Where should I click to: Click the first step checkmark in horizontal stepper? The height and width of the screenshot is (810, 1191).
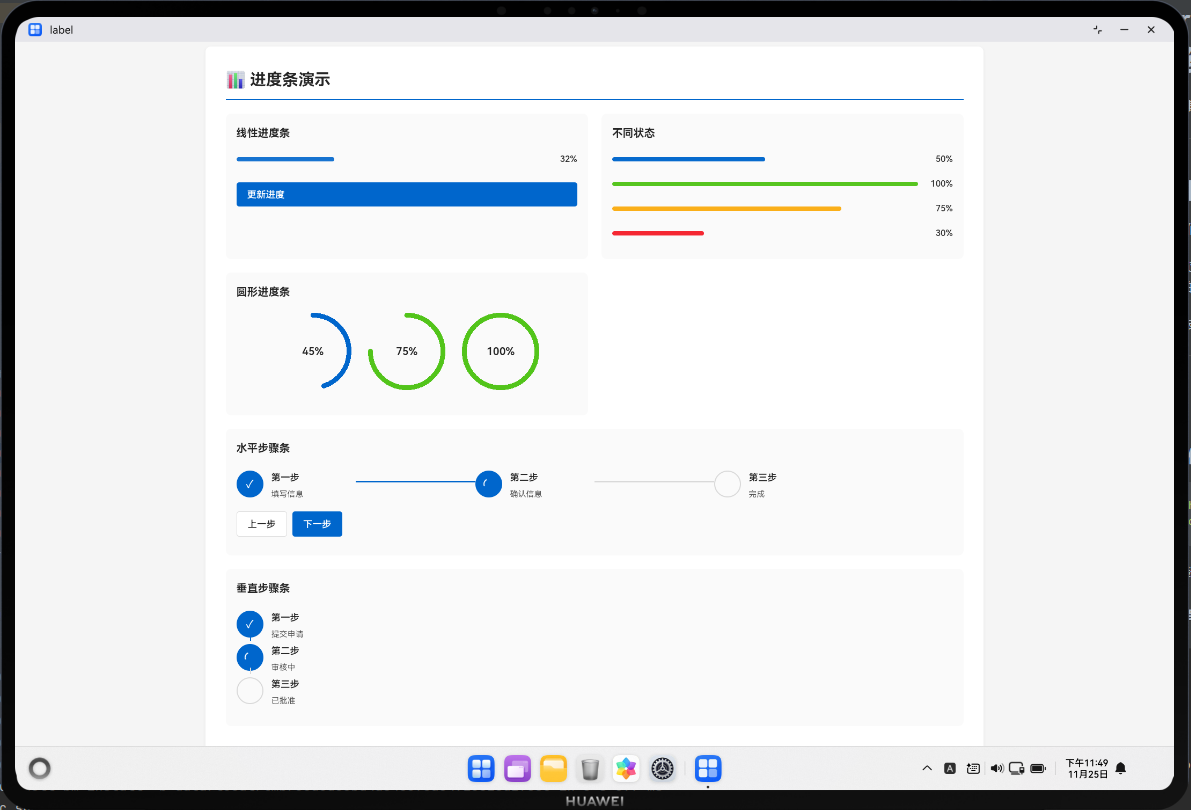coord(250,484)
